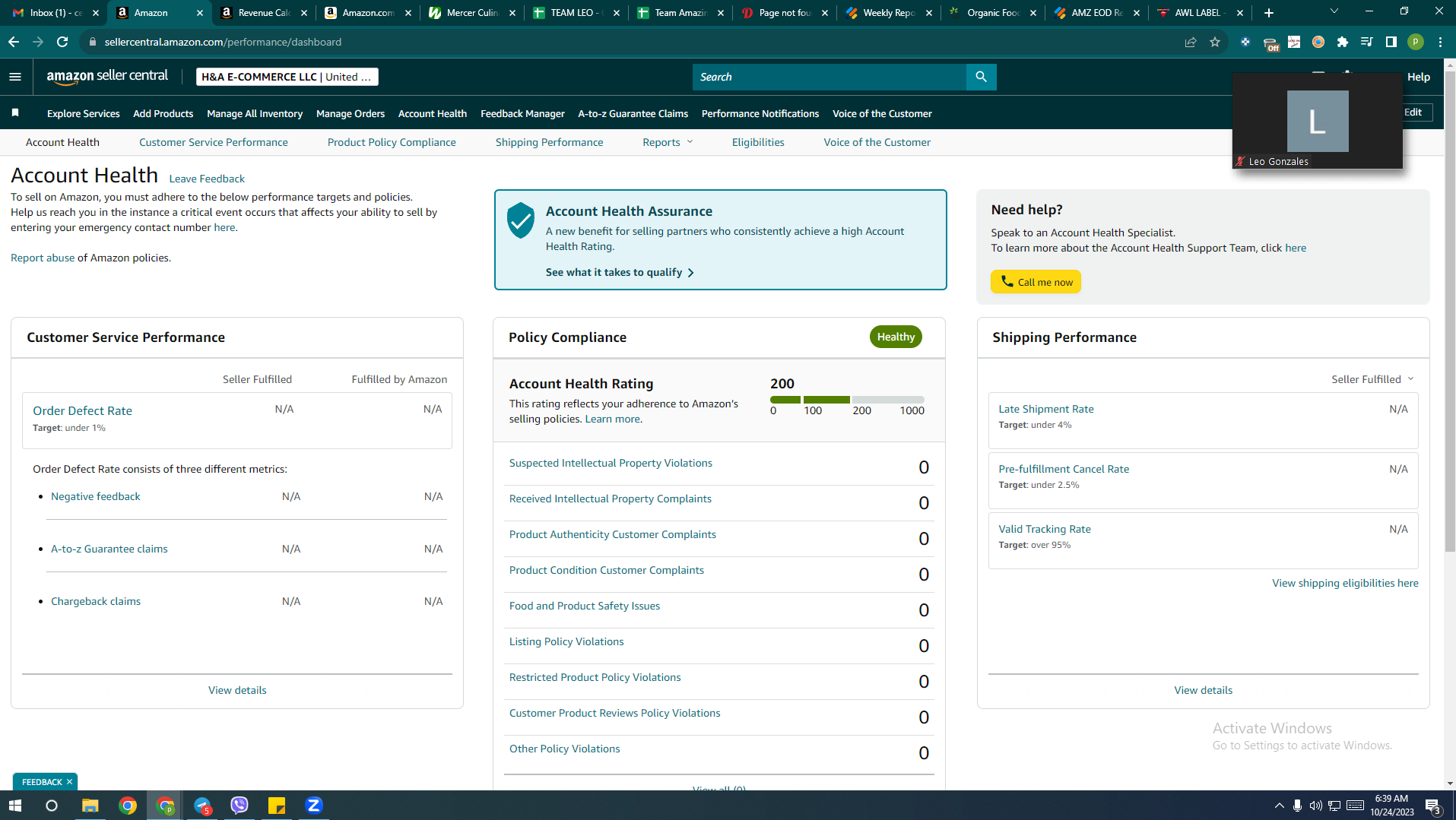Click the Valid Tracking Rate link
1456x820 pixels.
coord(1045,529)
